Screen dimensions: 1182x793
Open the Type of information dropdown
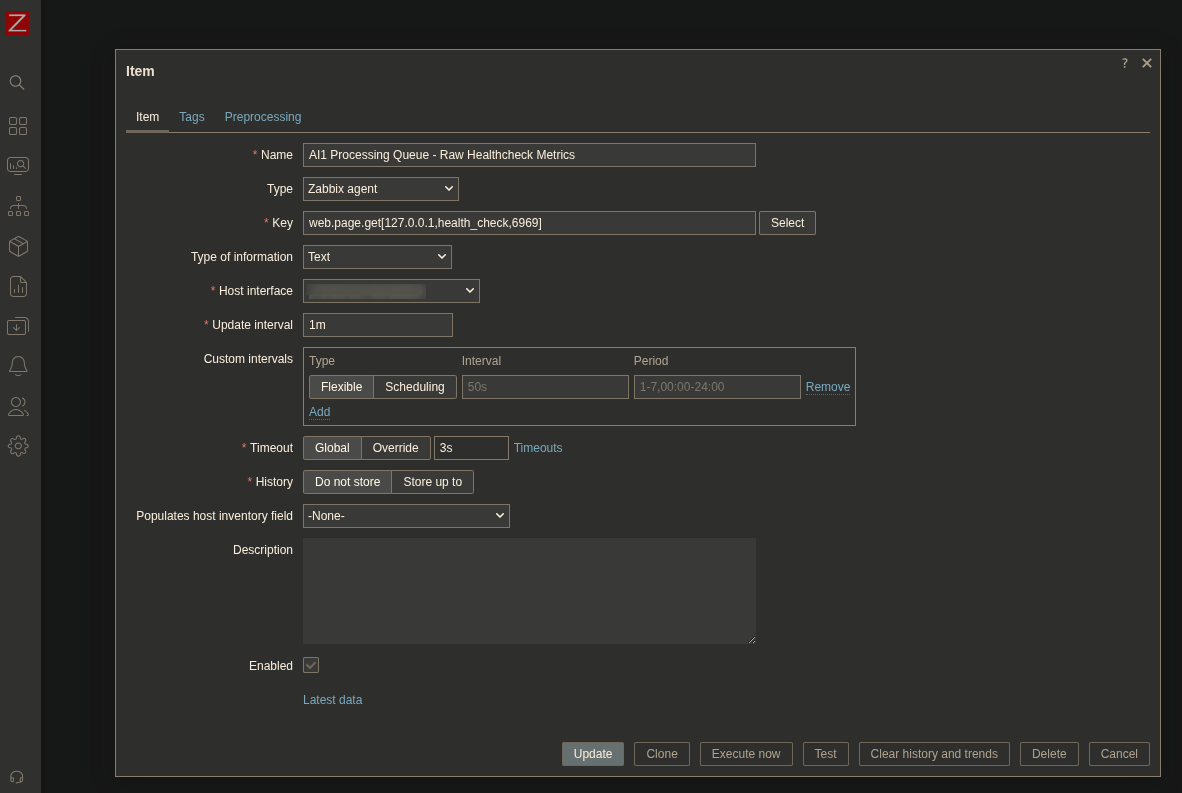377,257
